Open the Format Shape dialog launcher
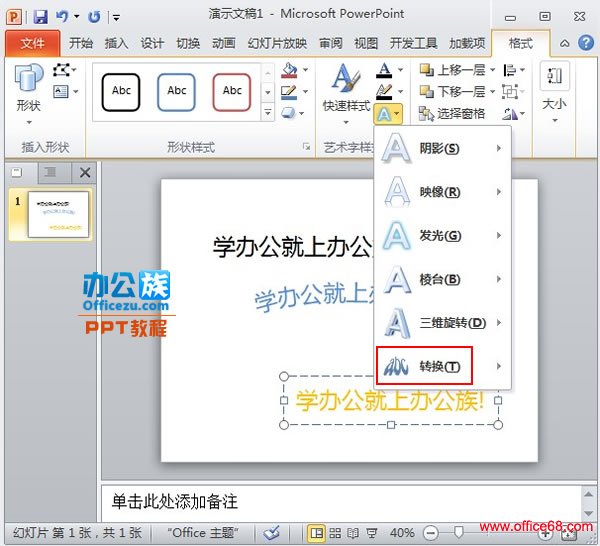This screenshot has height=546, width=600. pyautogui.click(x=307, y=147)
